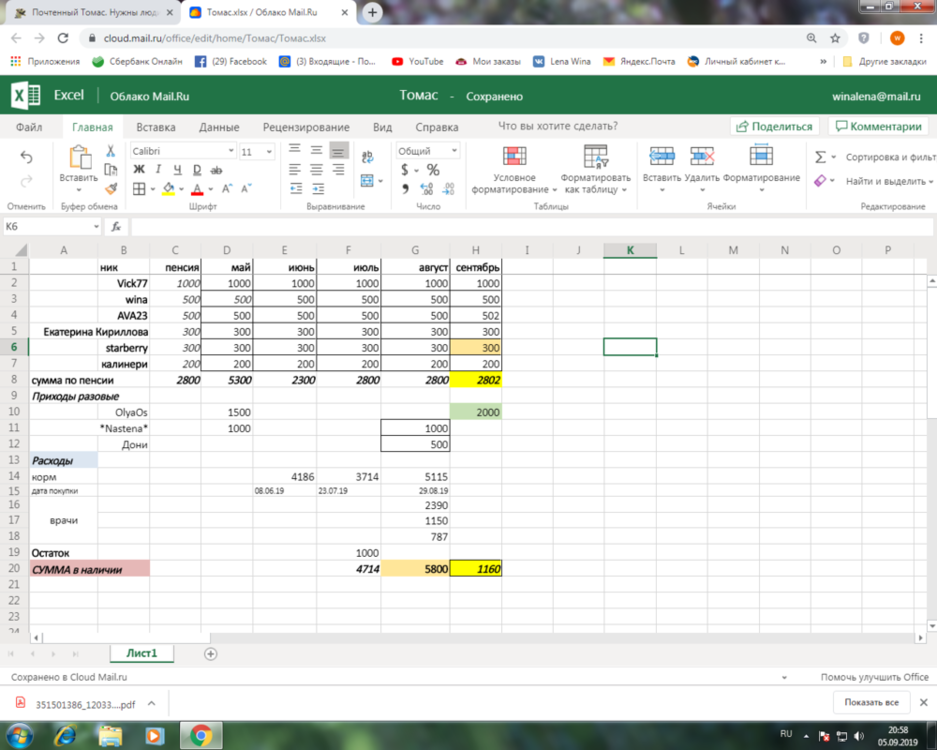937x750 pixels.
Task: Click the increase indent icon
Action: pyautogui.click(x=317, y=188)
